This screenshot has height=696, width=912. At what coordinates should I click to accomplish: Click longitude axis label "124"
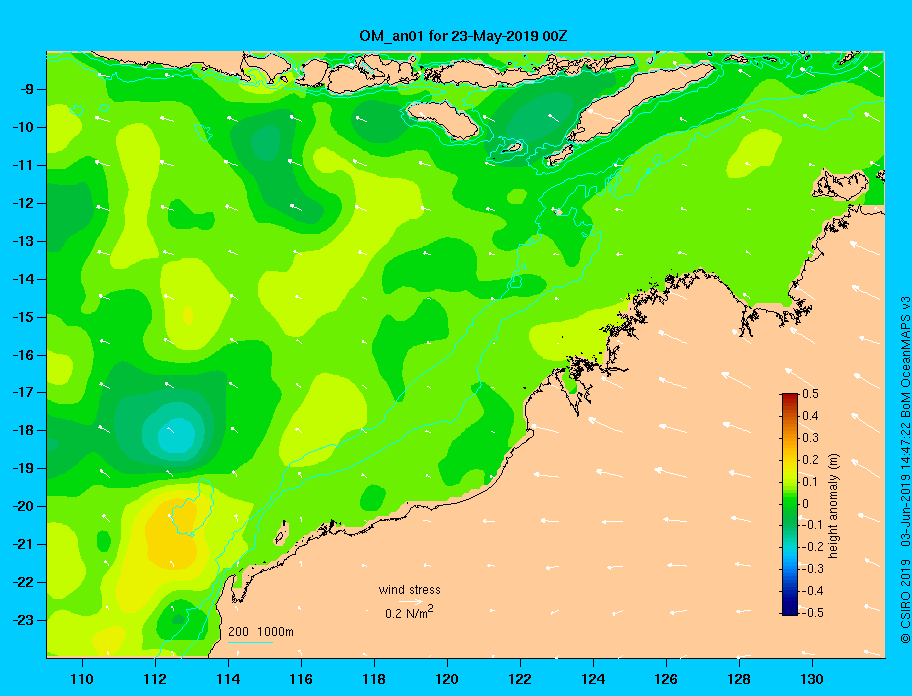593,679
